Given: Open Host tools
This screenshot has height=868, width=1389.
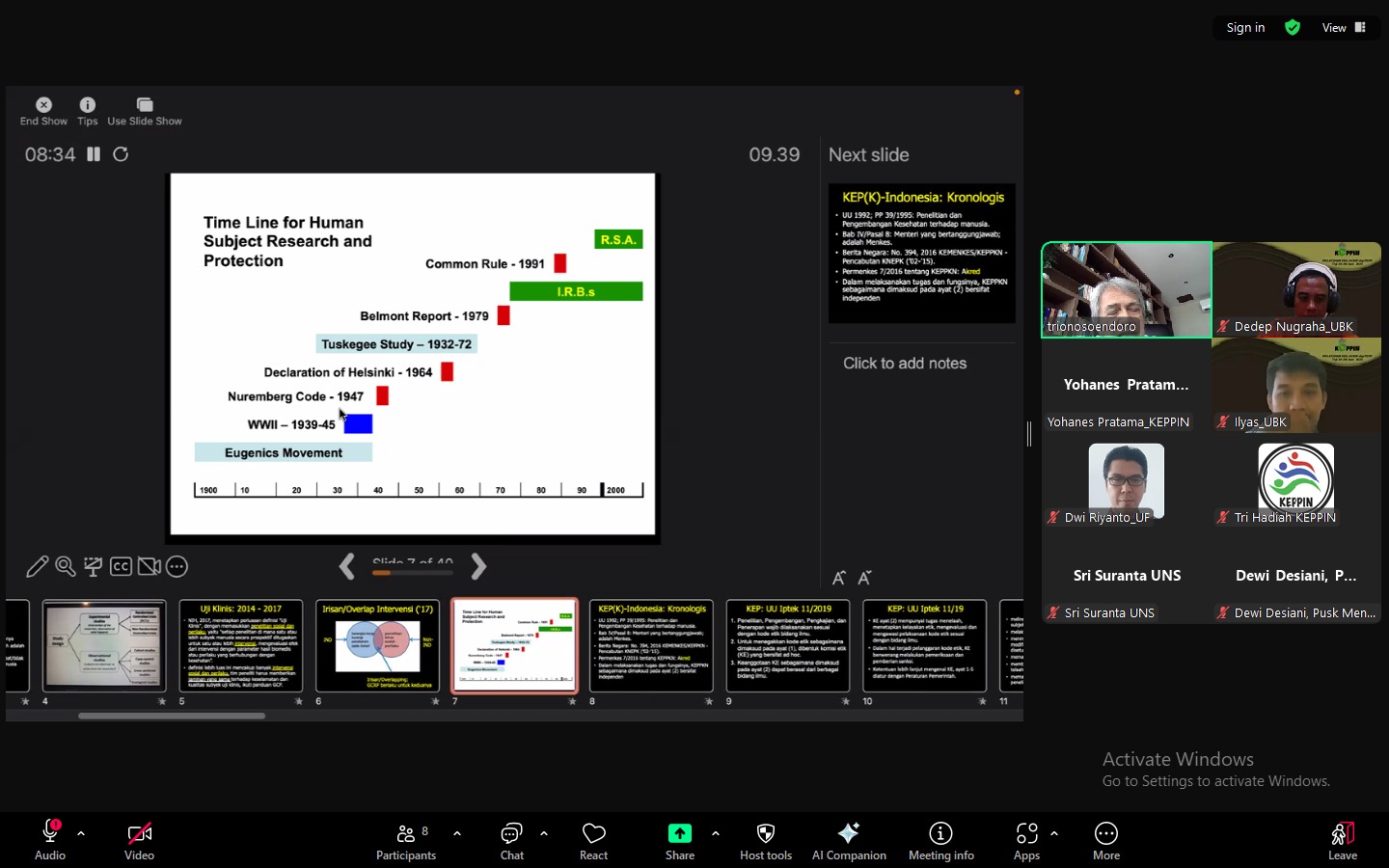Looking at the screenshot, I should [x=766, y=840].
